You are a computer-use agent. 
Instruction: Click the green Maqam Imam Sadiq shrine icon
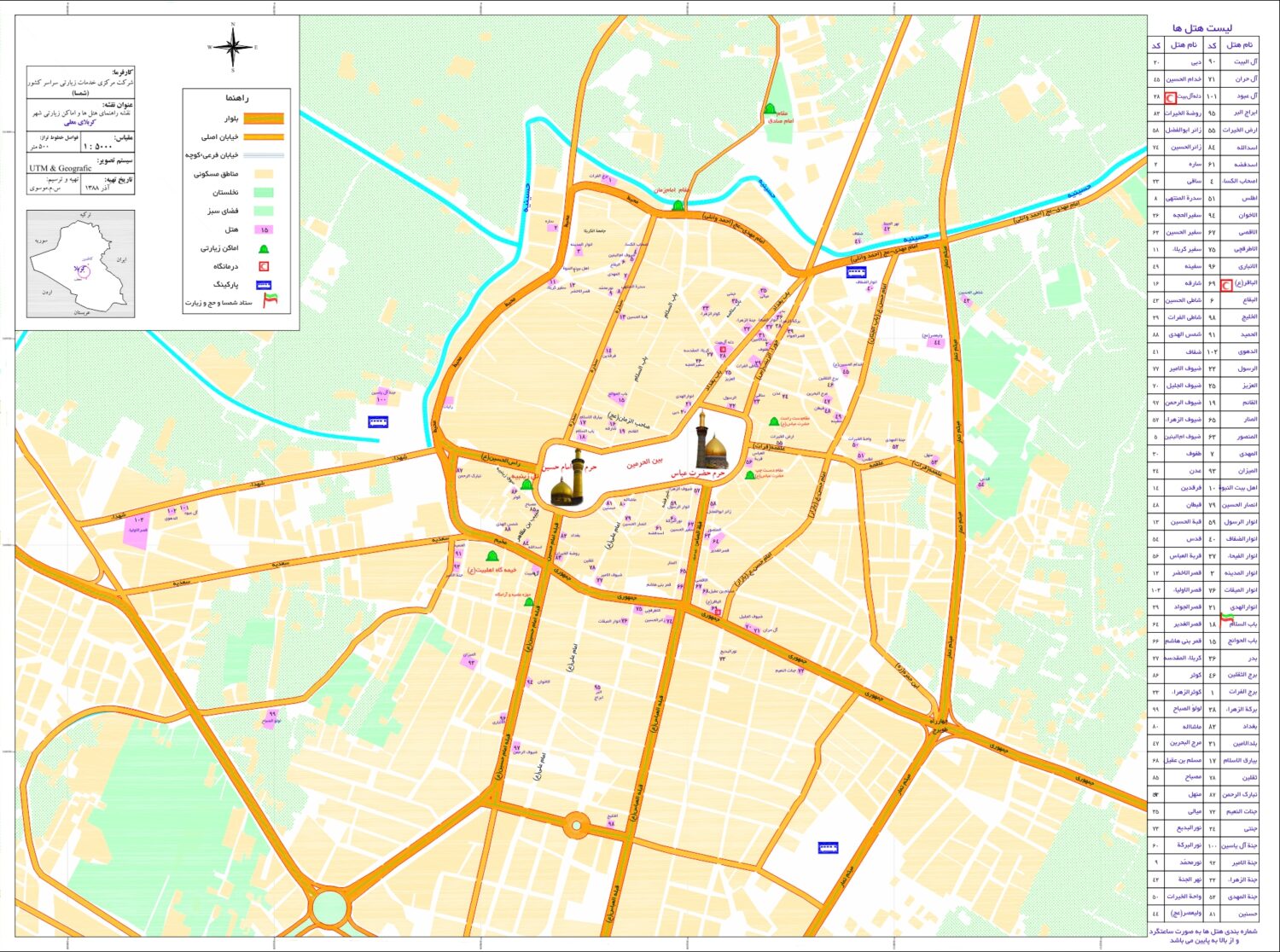pos(770,109)
